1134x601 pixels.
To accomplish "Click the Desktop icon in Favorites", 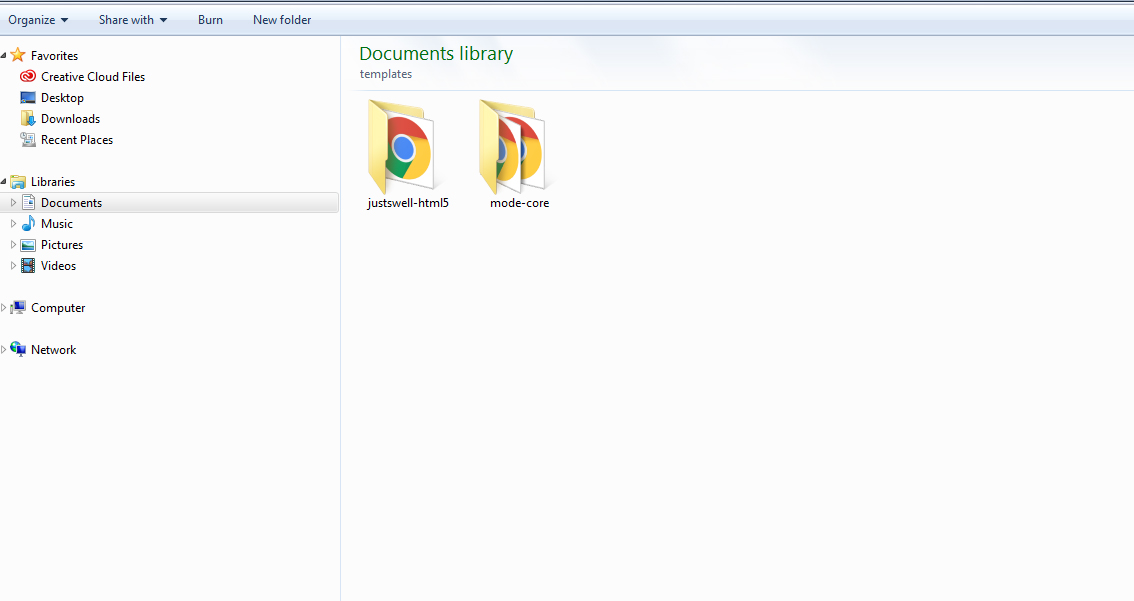I will (x=28, y=98).
